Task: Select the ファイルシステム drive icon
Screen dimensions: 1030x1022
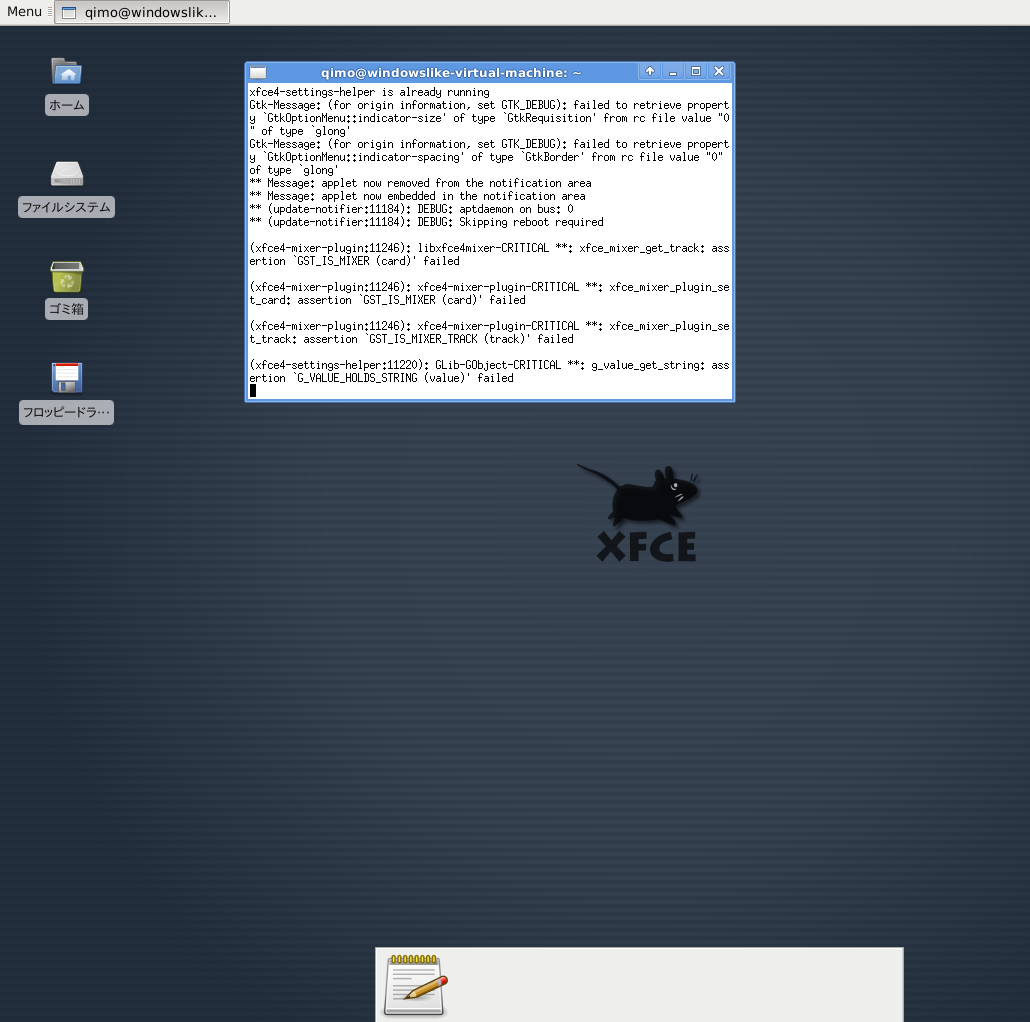Action: coord(66,173)
